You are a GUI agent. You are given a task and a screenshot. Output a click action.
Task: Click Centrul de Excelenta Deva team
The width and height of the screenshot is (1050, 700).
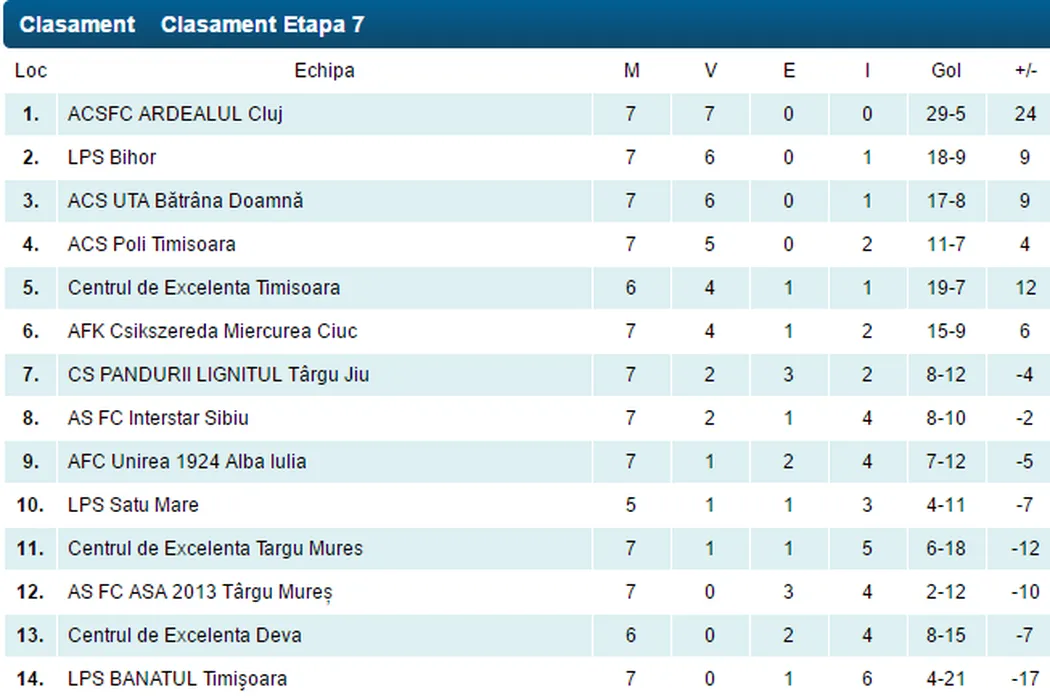coord(184,635)
